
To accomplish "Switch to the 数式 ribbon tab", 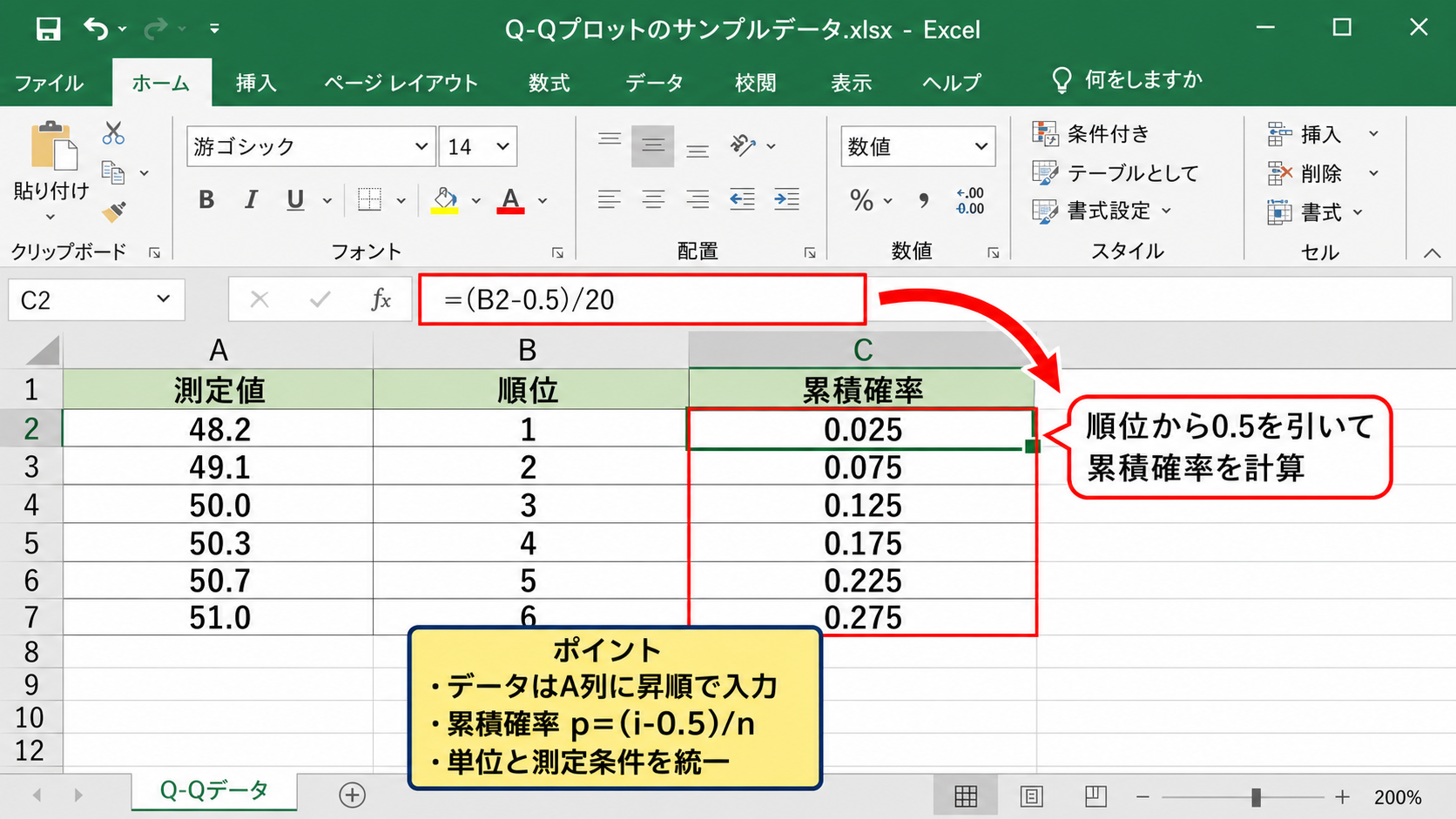I will (549, 83).
